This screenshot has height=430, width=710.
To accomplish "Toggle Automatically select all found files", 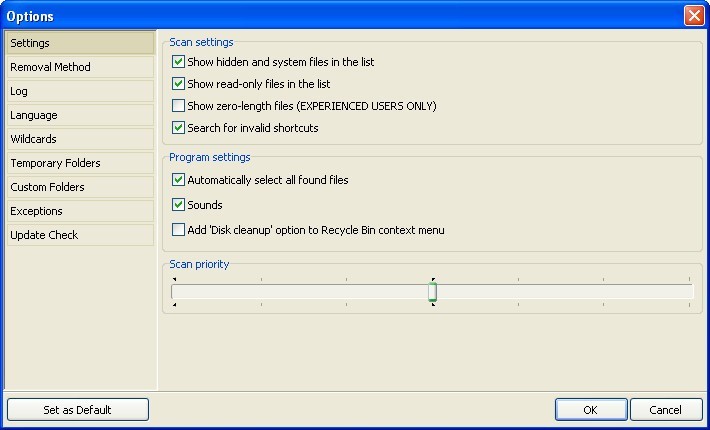I will click(x=178, y=180).
